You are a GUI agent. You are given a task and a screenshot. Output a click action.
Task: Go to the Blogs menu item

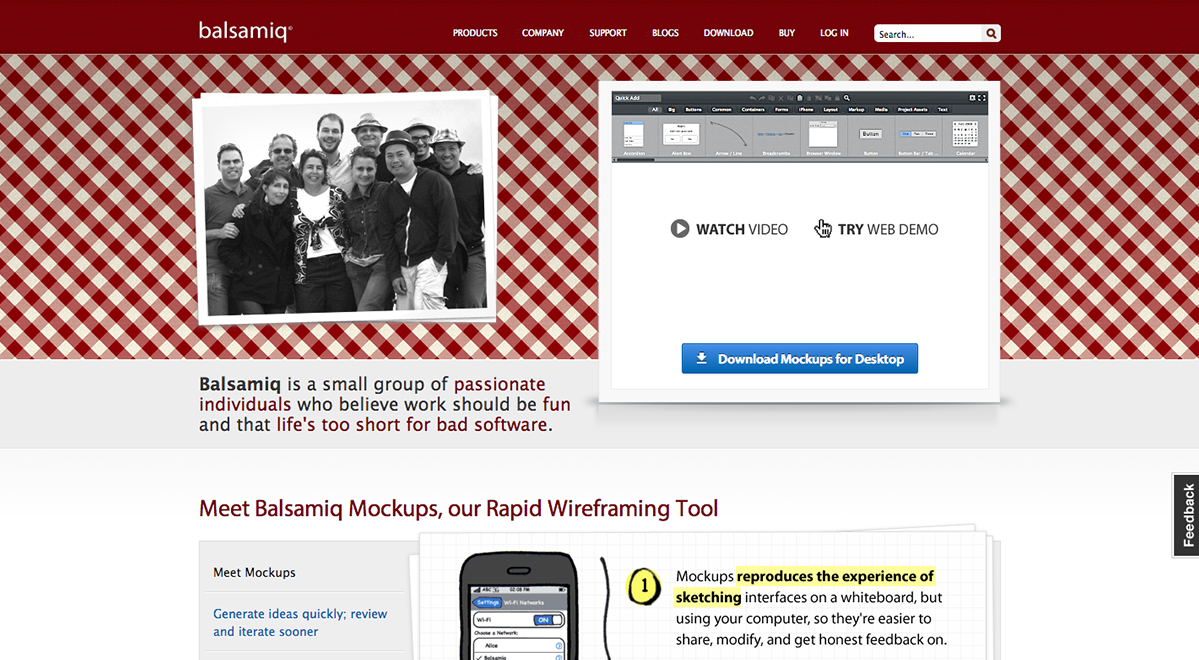(x=665, y=33)
